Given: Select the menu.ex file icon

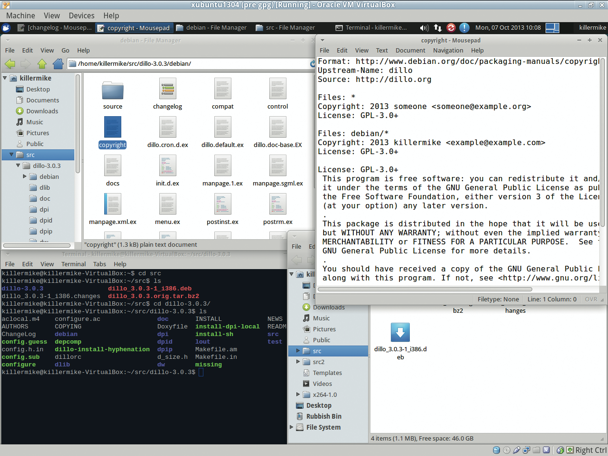Looking at the screenshot, I should click(x=168, y=204).
